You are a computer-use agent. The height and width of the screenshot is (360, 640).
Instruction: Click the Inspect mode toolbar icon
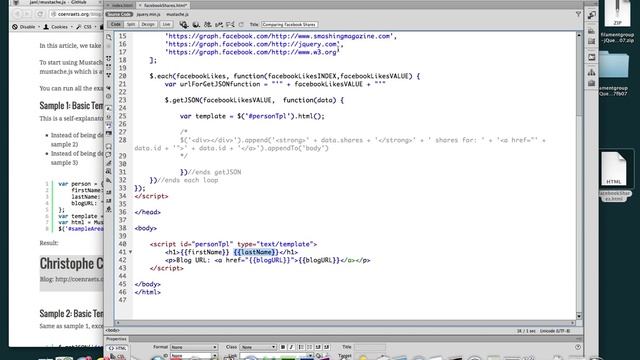tap(184, 24)
